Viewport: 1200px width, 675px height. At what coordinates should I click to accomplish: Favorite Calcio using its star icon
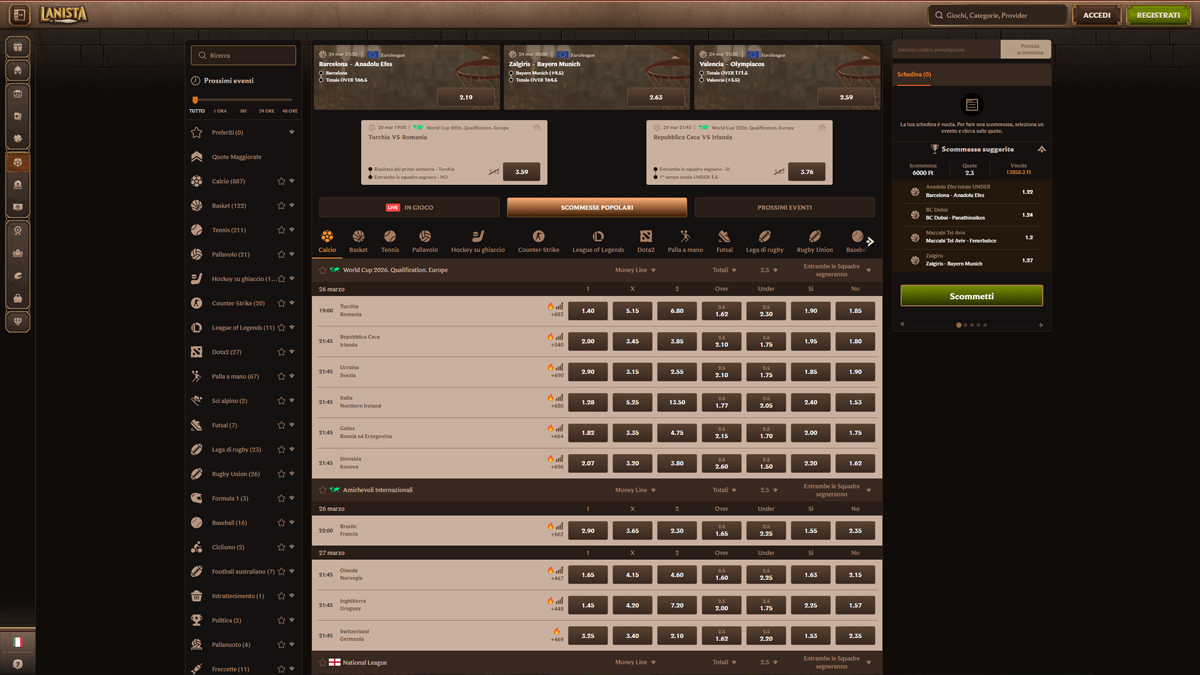click(281, 181)
